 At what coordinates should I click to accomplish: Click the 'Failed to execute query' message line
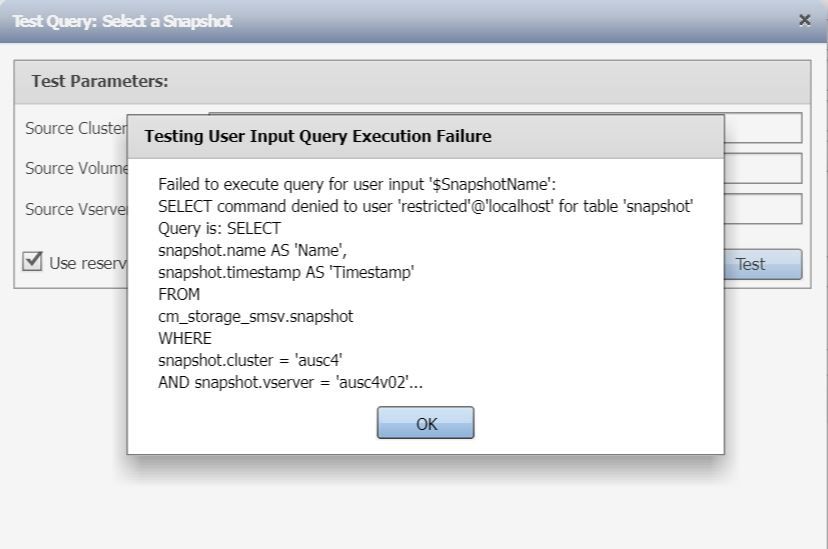[364, 185]
